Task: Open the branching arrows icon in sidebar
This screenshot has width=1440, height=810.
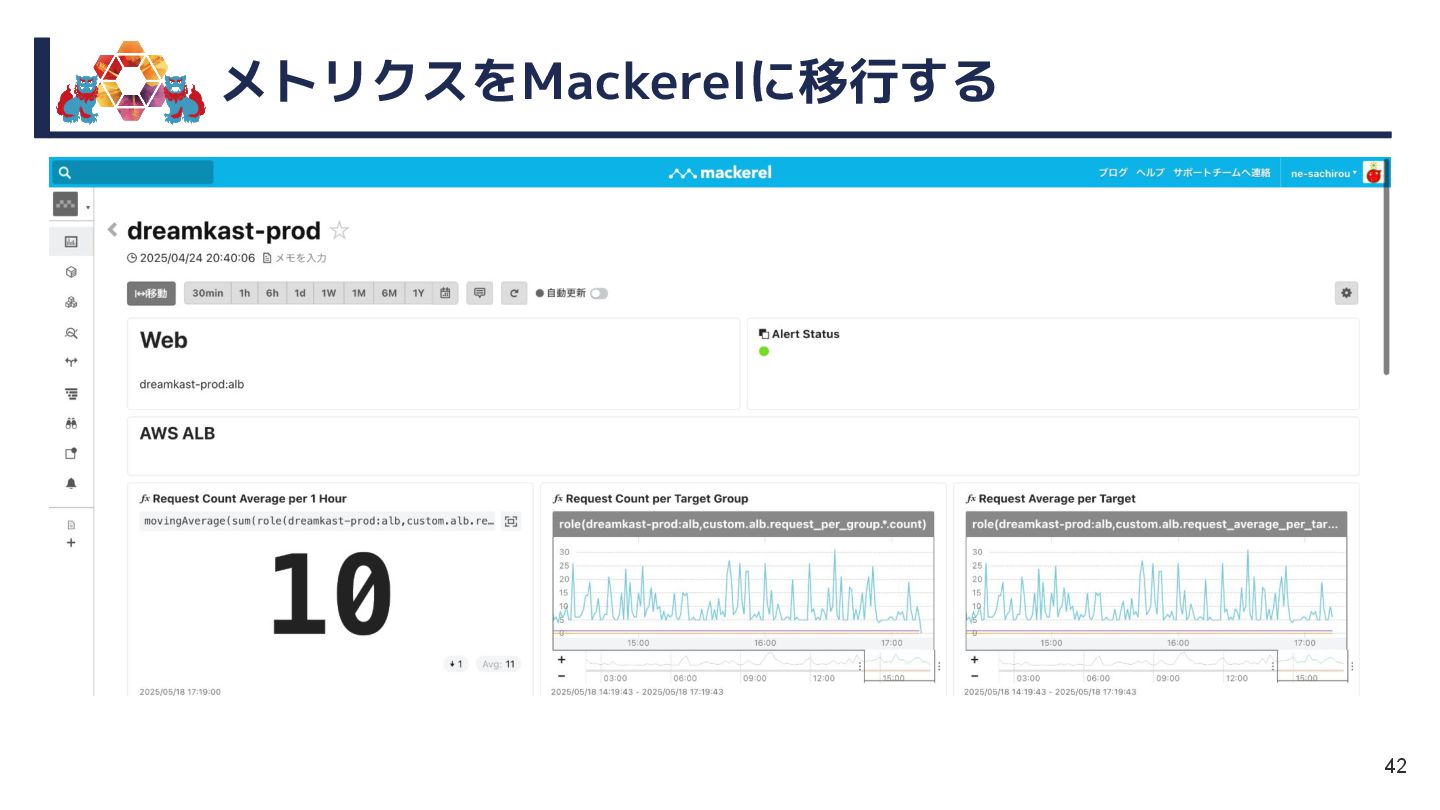Action: point(71,363)
